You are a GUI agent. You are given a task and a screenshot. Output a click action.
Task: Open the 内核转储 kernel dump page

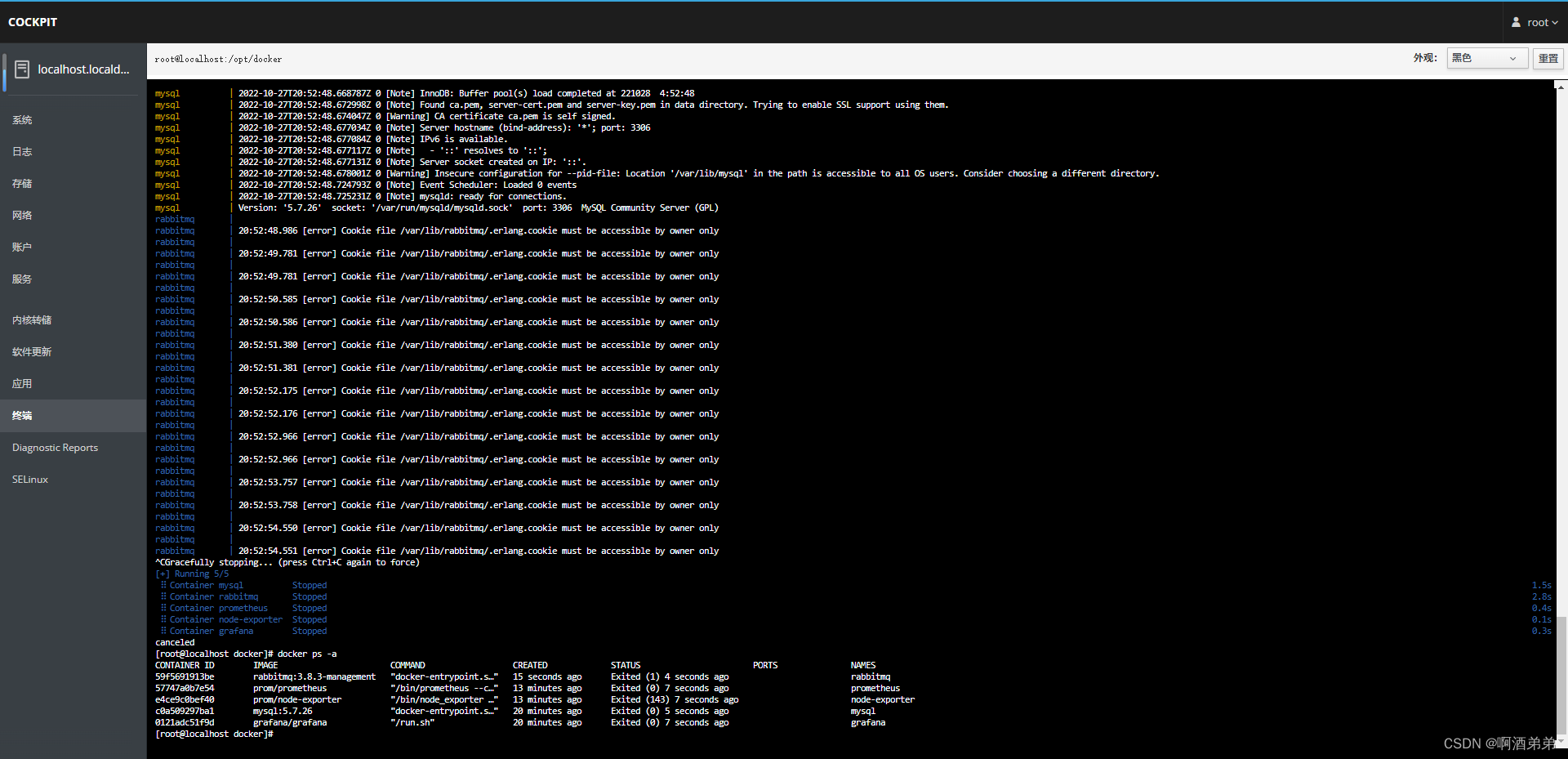coord(73,320)
